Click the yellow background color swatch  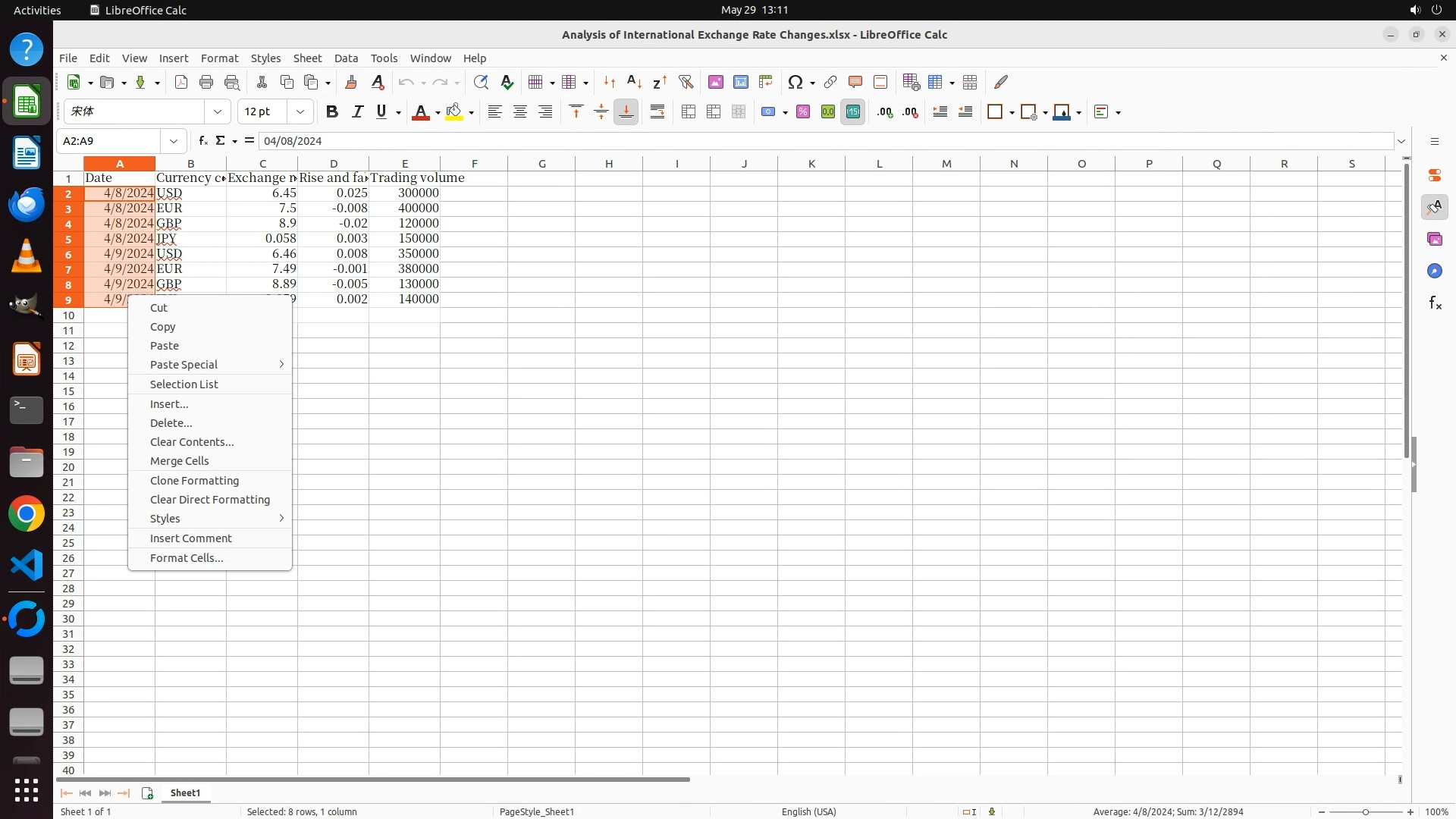(x=453, y=112)
